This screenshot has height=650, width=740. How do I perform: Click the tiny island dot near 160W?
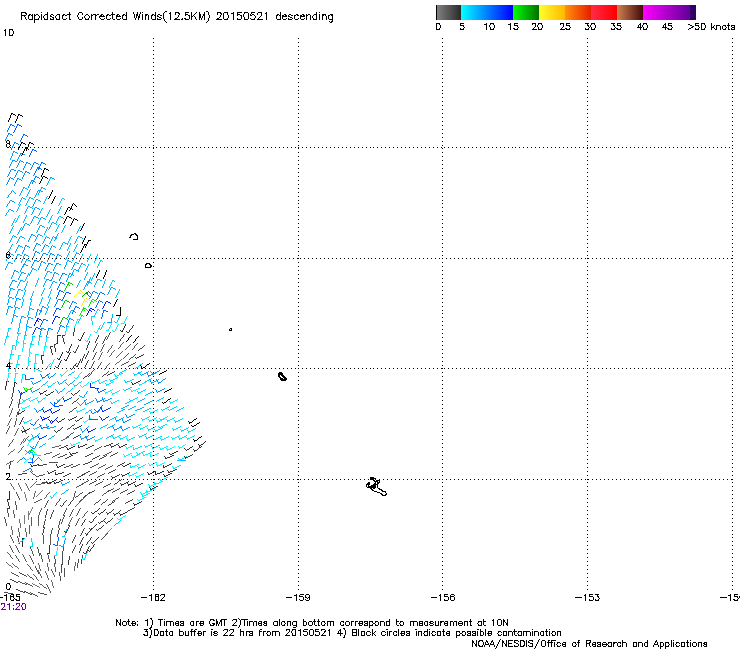[x=230, y=329]
